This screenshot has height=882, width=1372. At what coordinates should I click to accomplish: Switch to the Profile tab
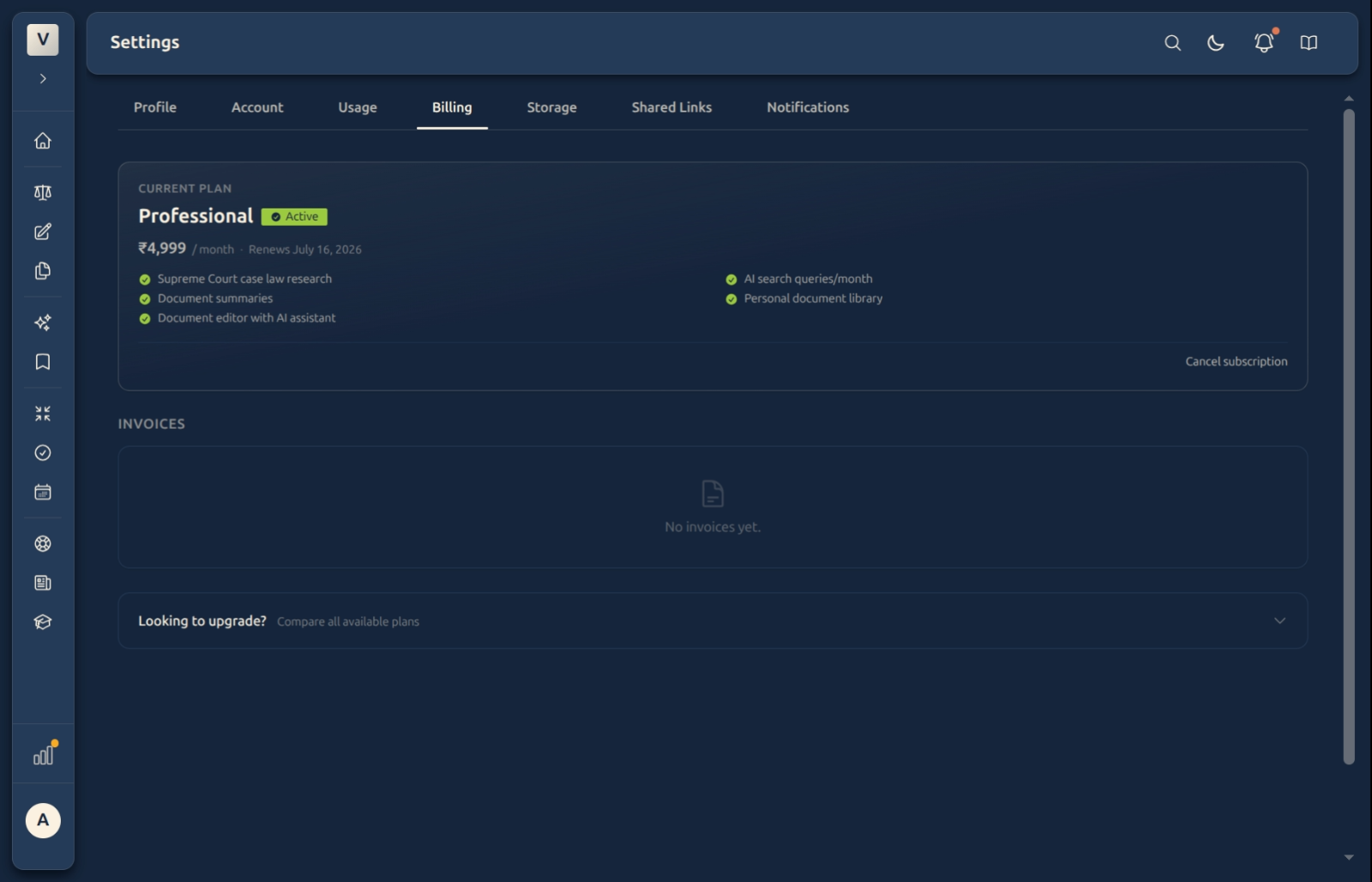coord(155,107)
